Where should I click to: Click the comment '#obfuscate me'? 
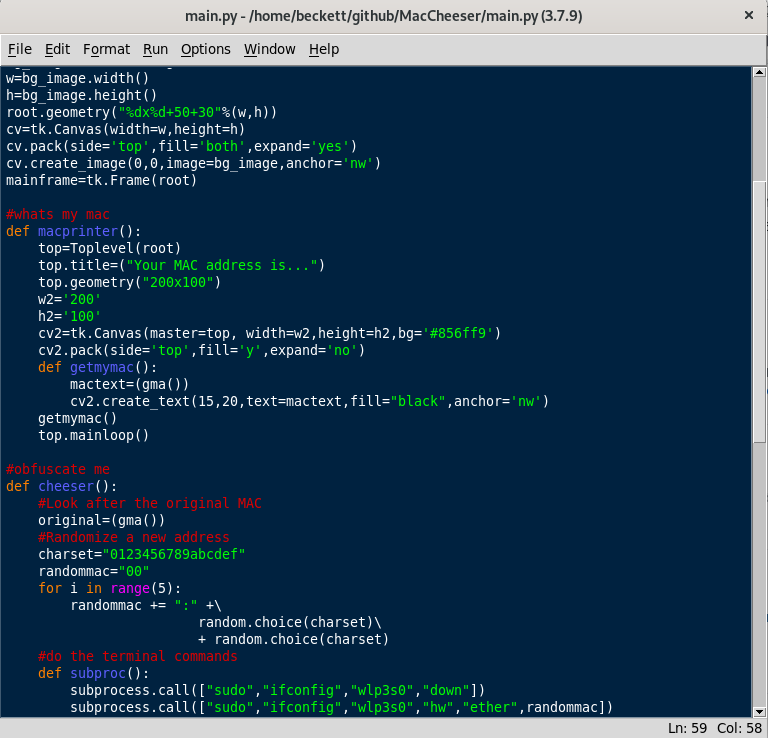pos(58,470)
